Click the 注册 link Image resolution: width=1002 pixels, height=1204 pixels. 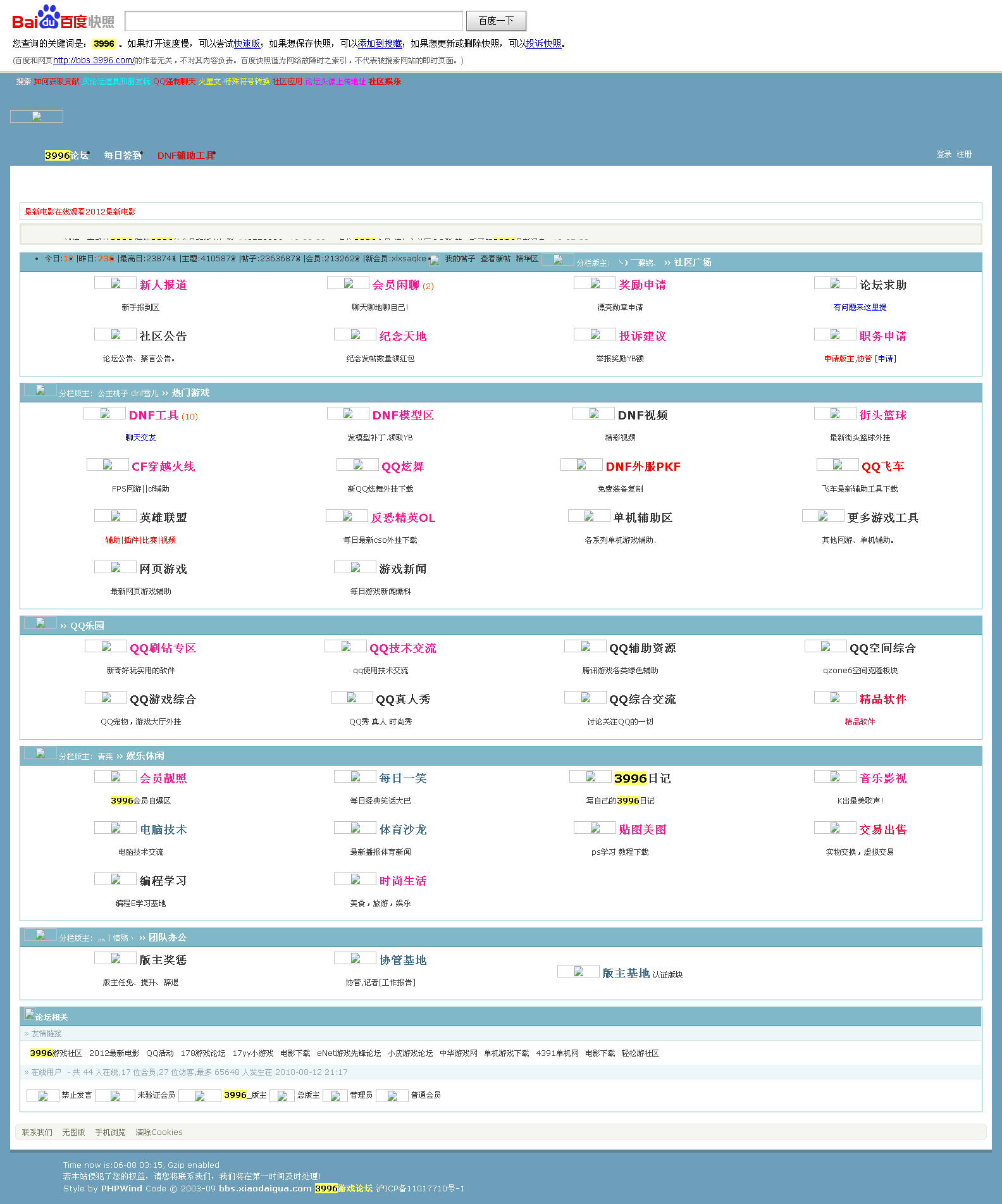click(963, 154)
